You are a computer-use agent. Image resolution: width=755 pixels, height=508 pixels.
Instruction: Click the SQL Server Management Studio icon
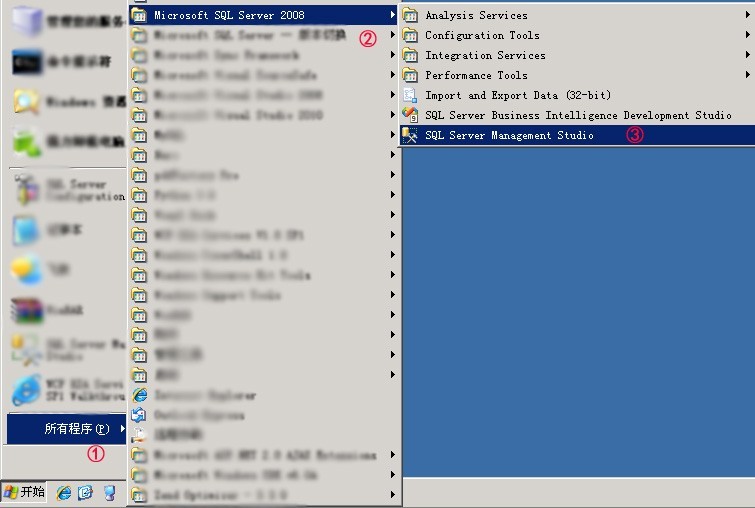(x=410, y=135)
